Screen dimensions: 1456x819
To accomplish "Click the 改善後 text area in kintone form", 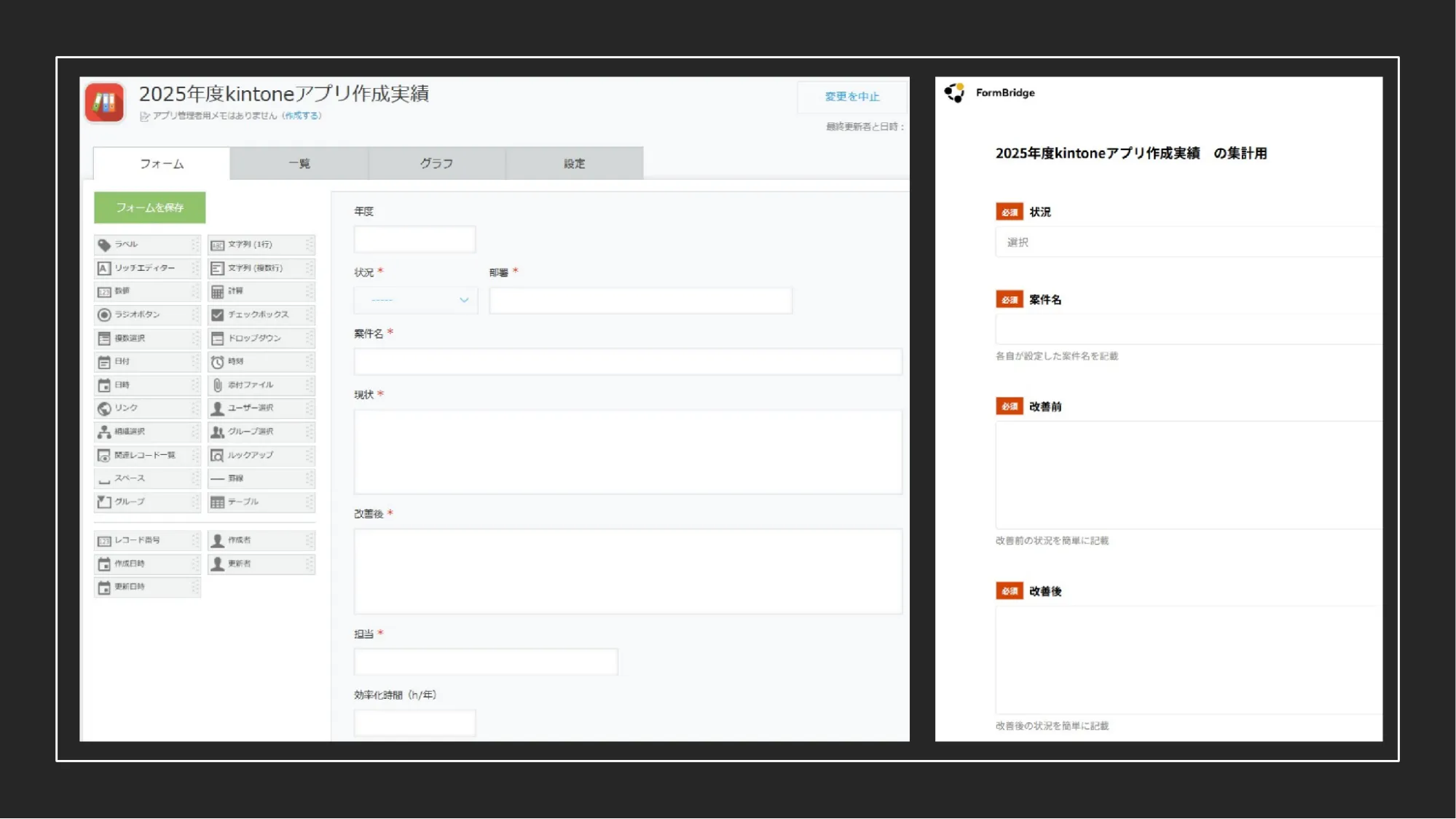I will 628,571.
